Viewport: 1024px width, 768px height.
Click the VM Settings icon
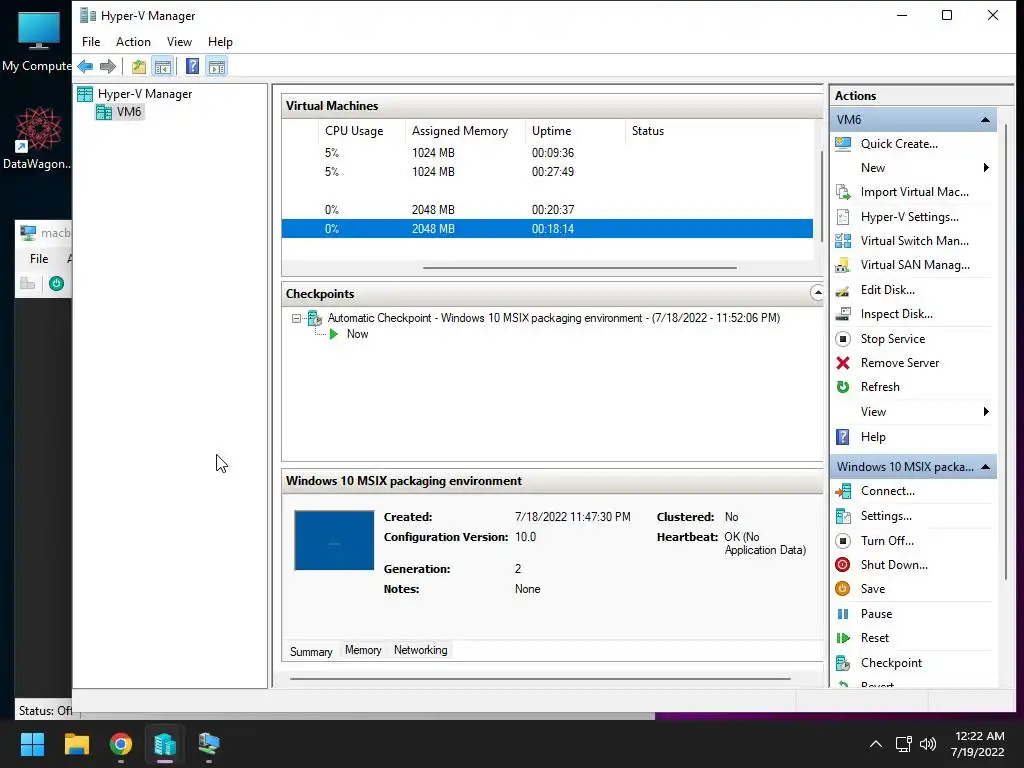[843, 516]
